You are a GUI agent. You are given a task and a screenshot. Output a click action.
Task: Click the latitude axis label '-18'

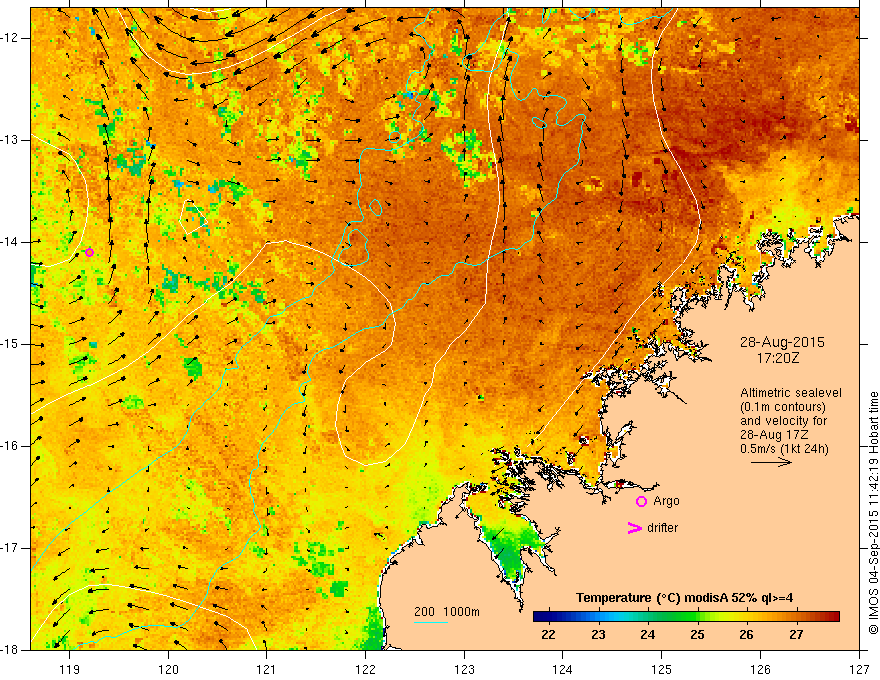(x=10, y=650)
